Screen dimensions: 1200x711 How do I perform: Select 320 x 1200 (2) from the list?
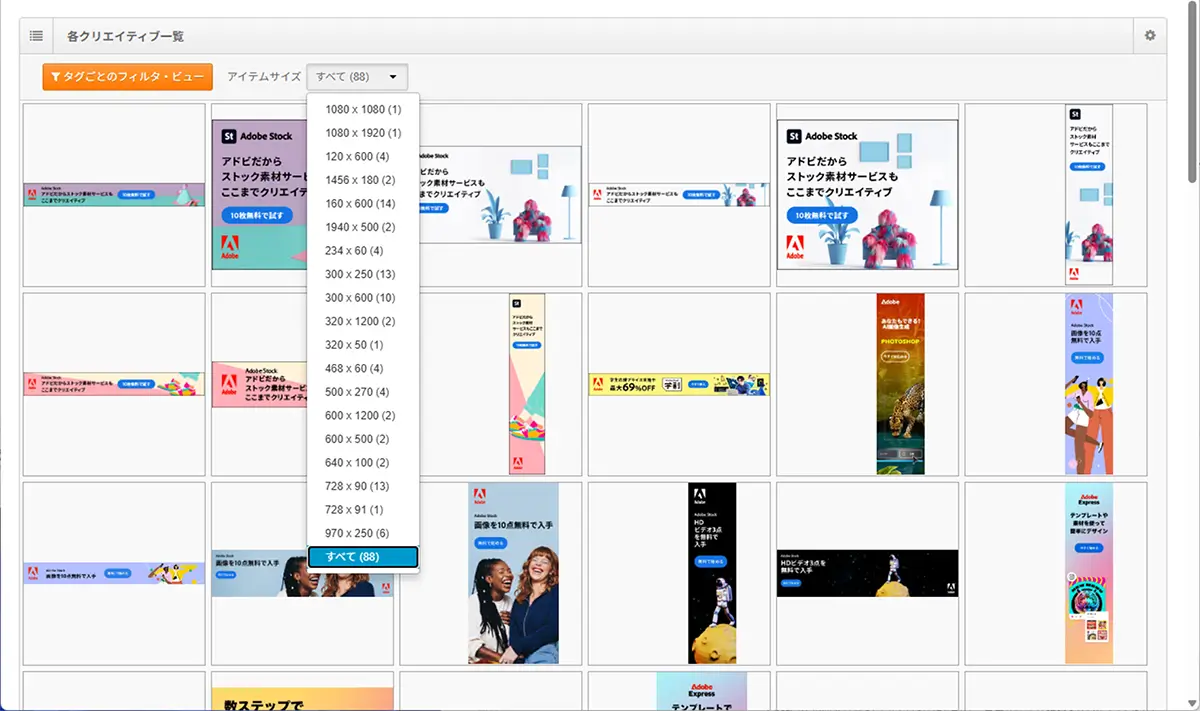363,321
